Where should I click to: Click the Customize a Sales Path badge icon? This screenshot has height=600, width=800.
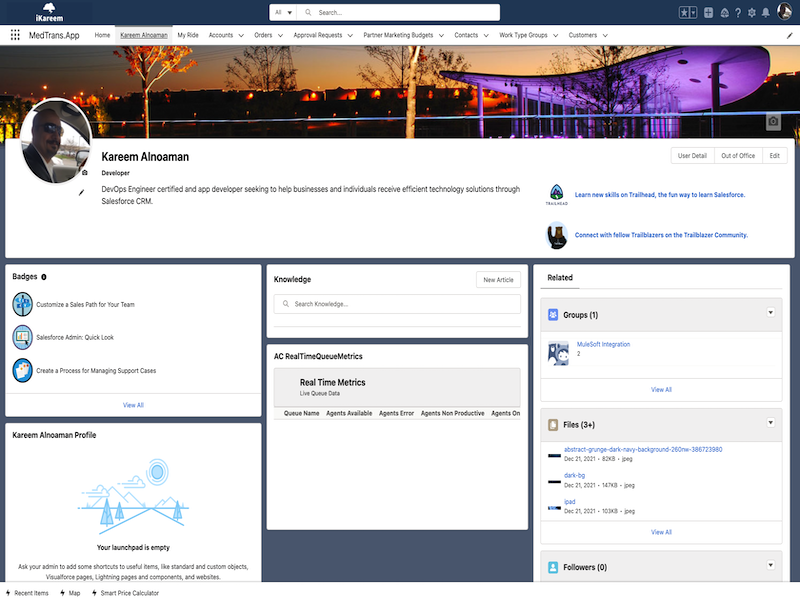pos(22,305)
